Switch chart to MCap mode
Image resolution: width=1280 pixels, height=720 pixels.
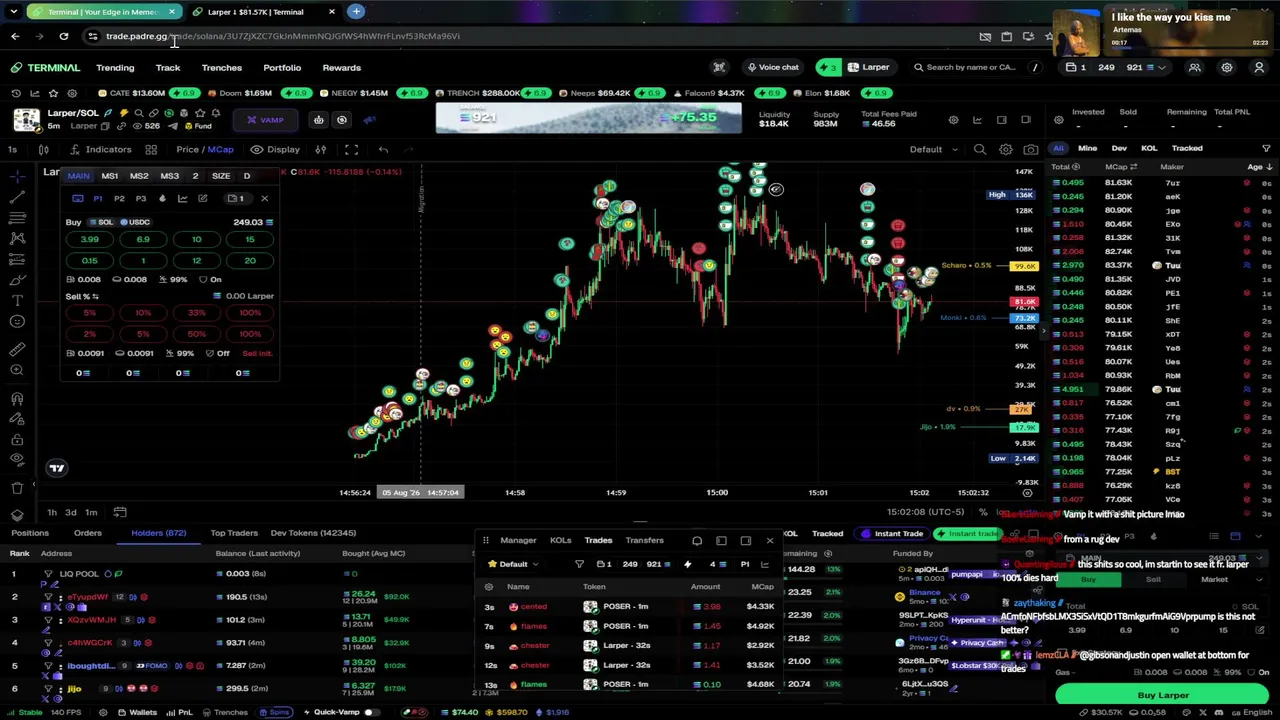220,149
